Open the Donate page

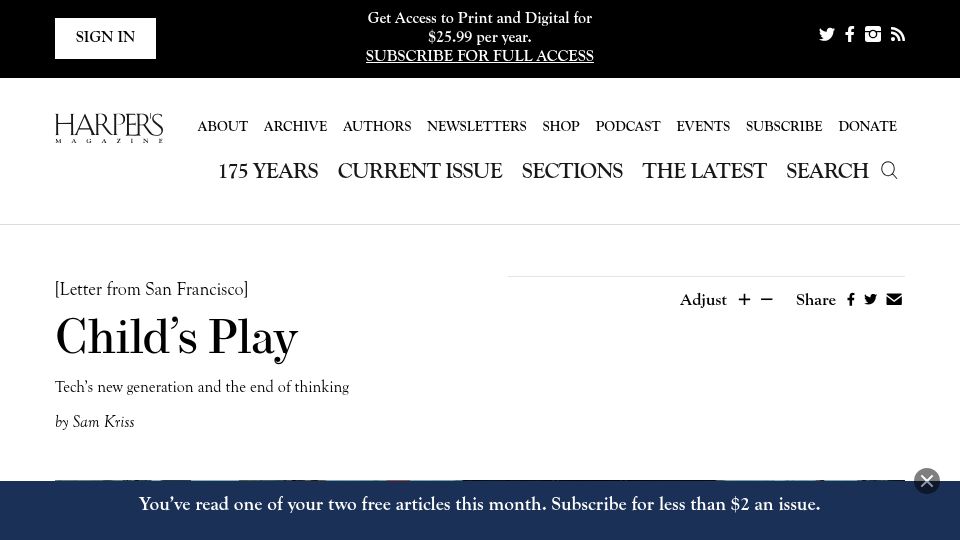click(x=867, y=126)
